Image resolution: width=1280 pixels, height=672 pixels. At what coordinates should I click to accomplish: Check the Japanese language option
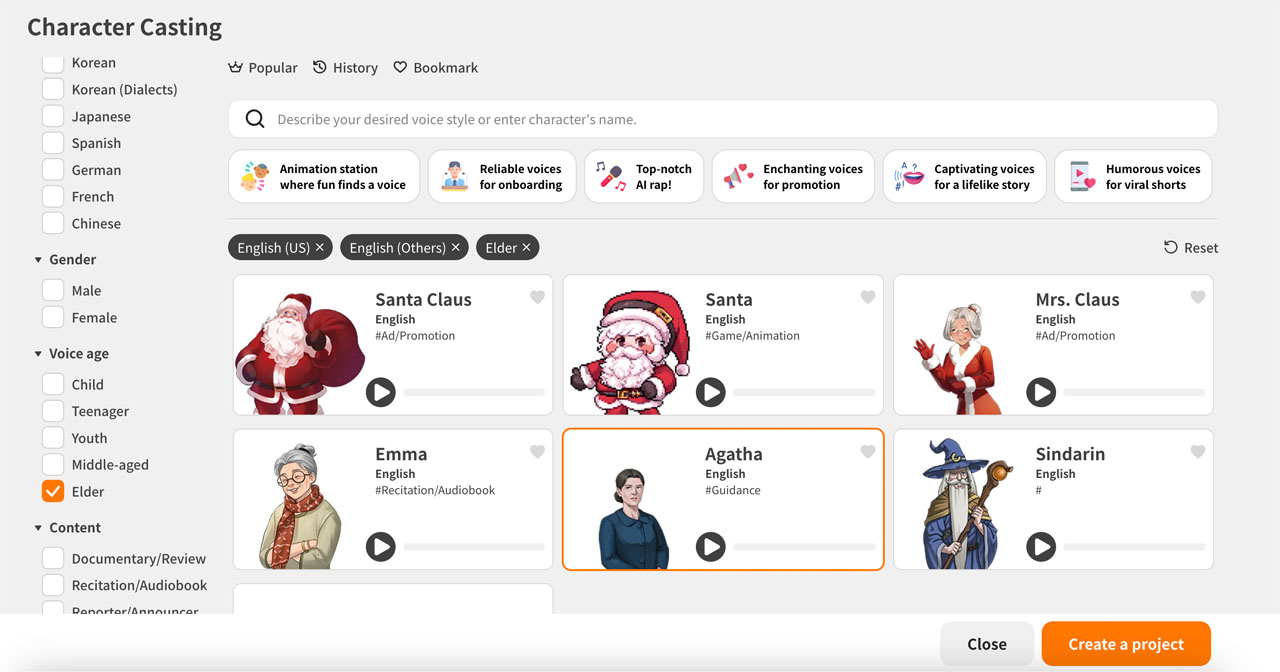click(x=53, y=116)
